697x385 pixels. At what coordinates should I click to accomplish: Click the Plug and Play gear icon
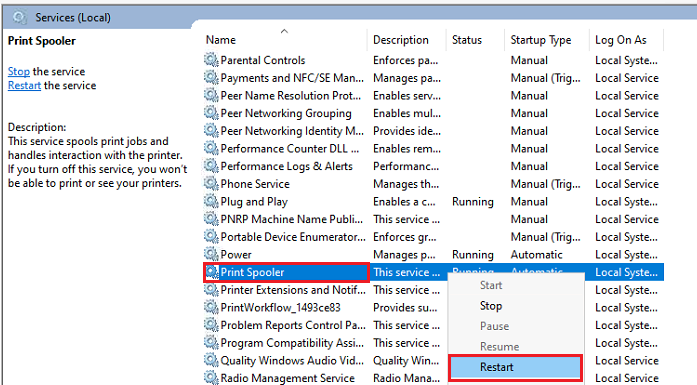point(211,201)
